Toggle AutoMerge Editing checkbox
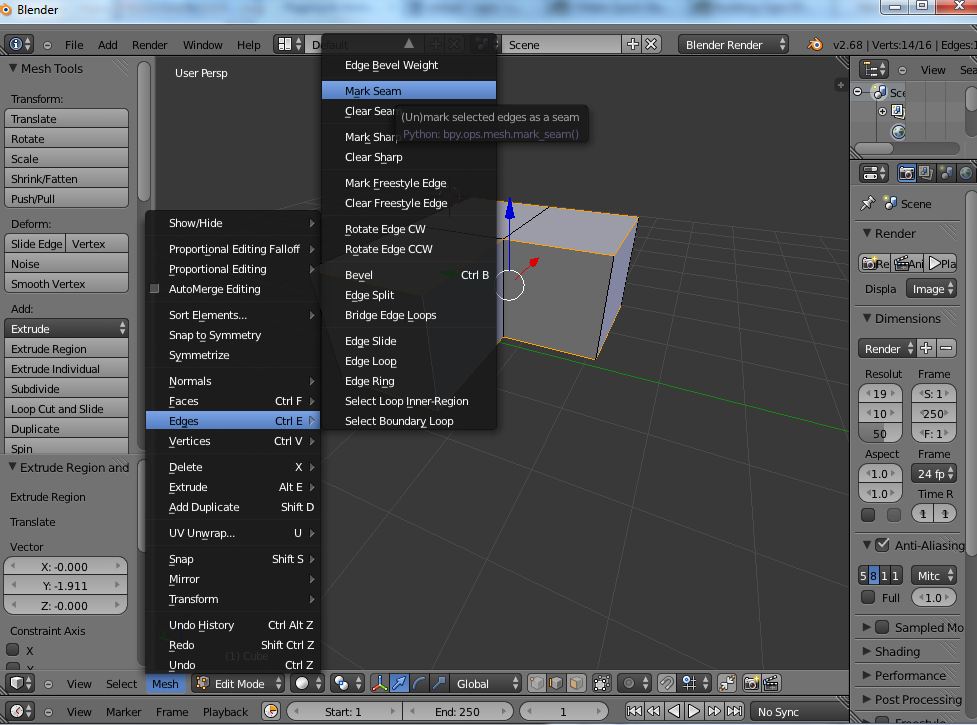Viewport: 977px width, 725px height. tap(155, 289)
